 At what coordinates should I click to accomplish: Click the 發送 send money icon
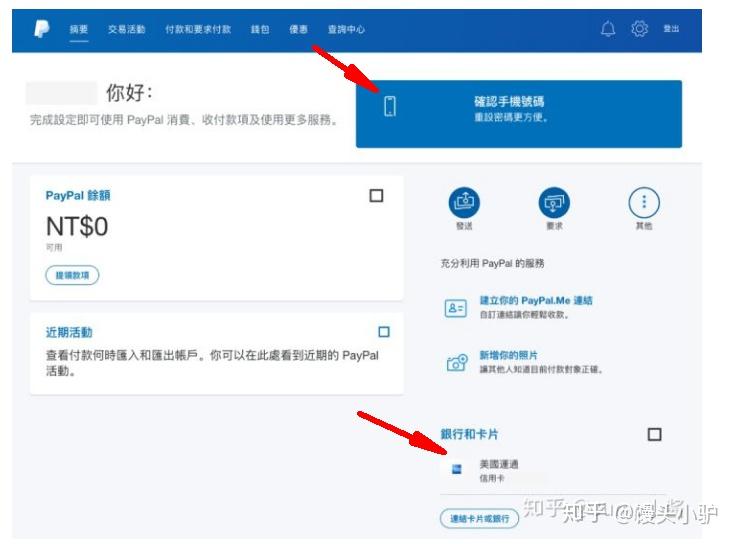pyautogui.click(x=464, y=203)
